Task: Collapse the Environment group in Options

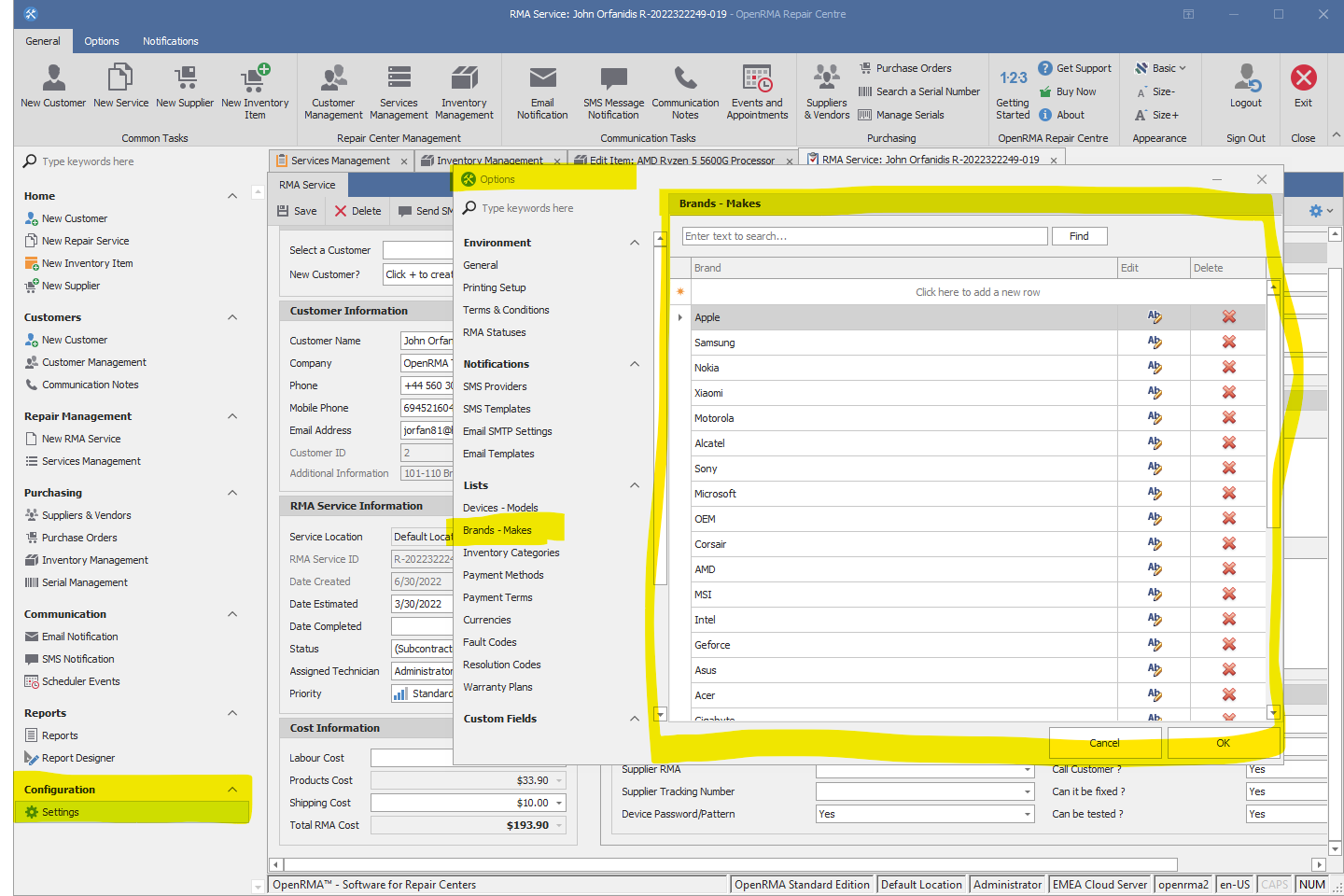Action: pyautogui.click(x=635, y=243)
